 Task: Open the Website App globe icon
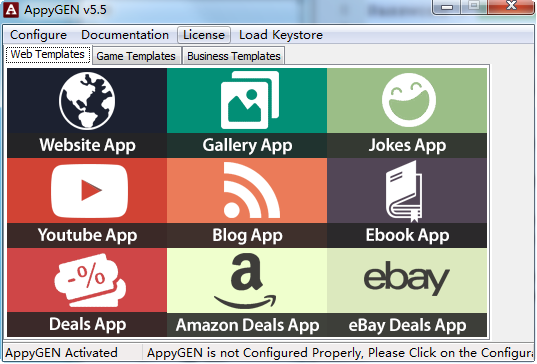tap(87, 101)
